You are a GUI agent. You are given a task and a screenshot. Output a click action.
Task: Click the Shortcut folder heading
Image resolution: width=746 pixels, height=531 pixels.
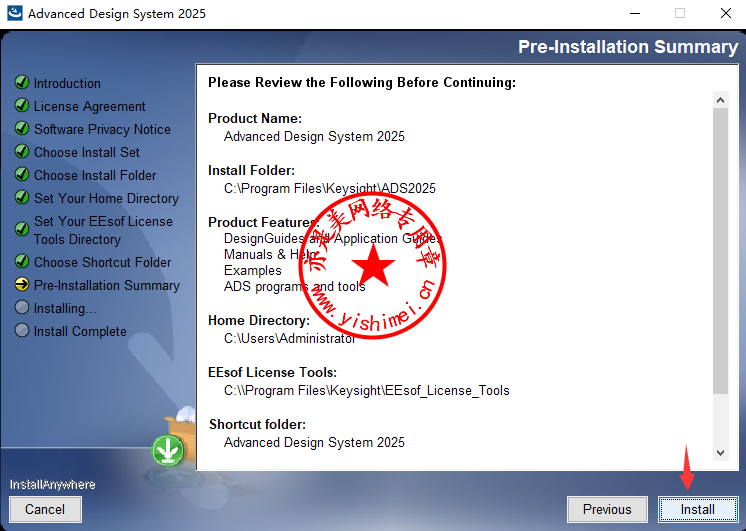[257, 424]
